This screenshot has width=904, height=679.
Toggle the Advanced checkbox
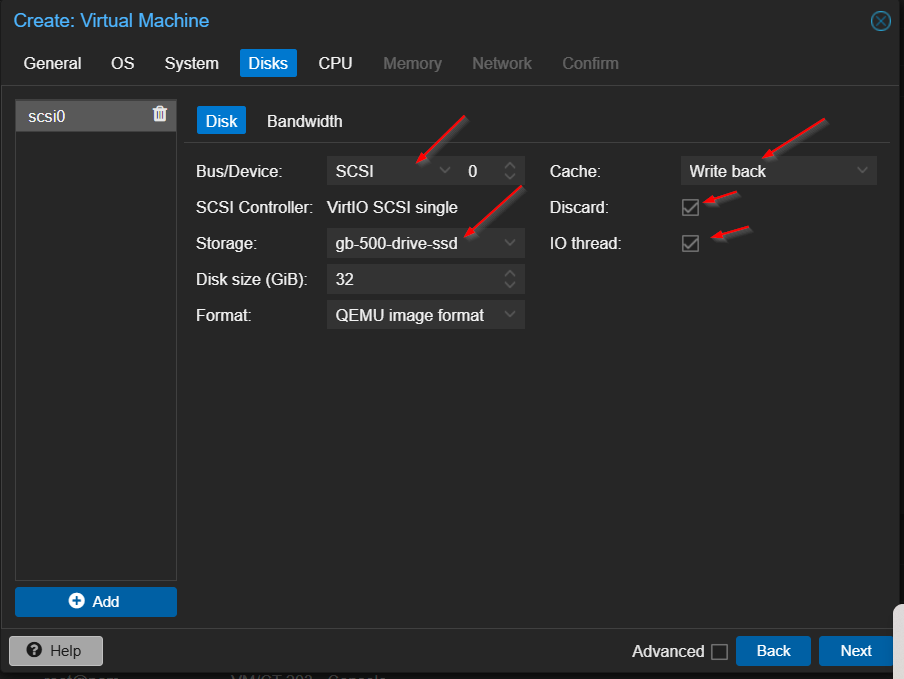tap(717, 651)
